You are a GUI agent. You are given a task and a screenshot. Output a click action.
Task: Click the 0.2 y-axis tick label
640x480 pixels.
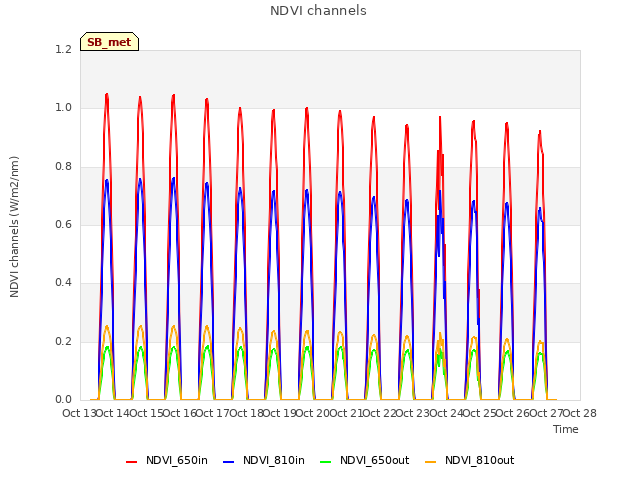click(x=63, y=341)
